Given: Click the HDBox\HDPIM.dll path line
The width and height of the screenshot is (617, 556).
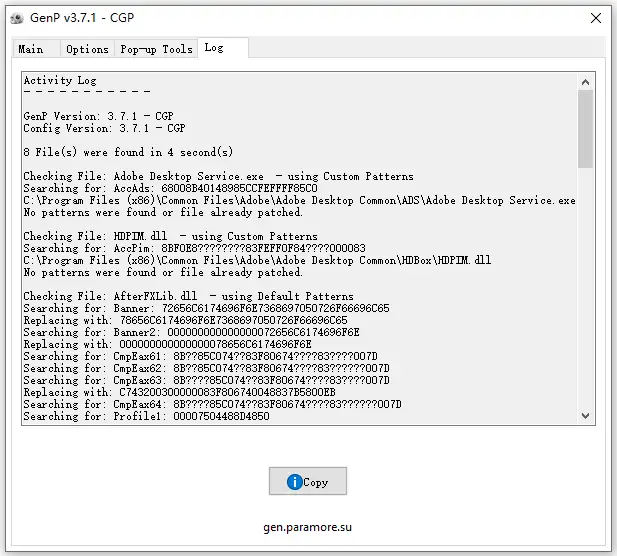Looking at the screenshot, I should pos(257,260).
